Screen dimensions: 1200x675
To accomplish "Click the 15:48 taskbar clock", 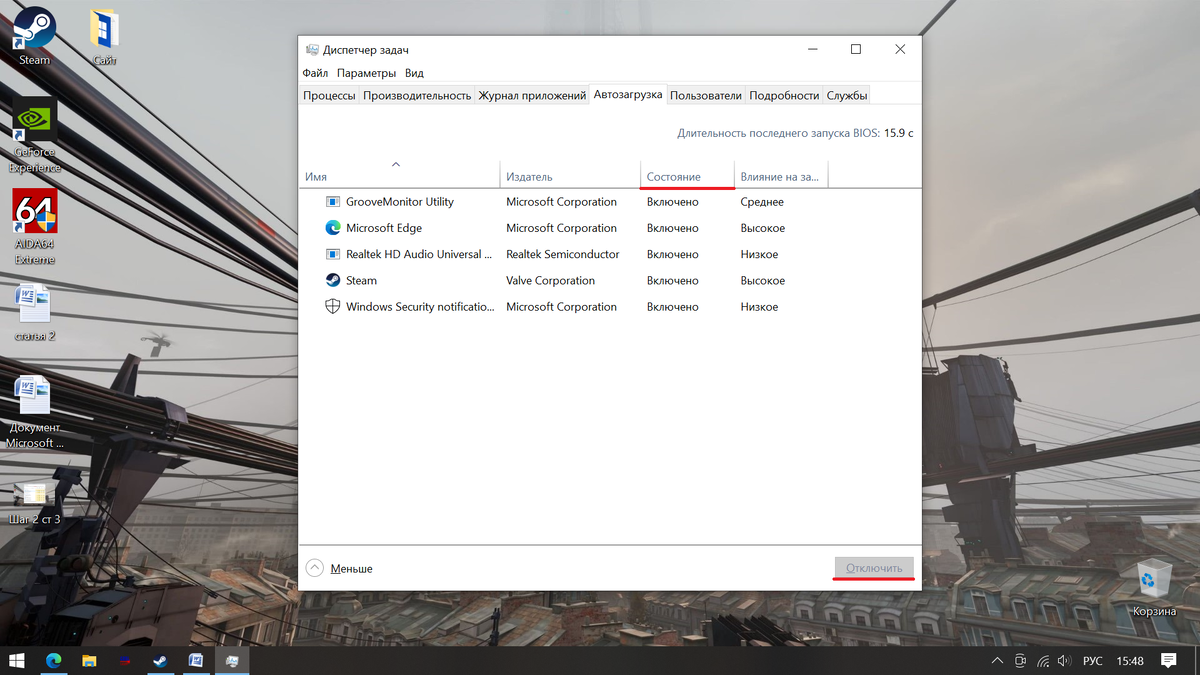I will (x=1130, y=661).
